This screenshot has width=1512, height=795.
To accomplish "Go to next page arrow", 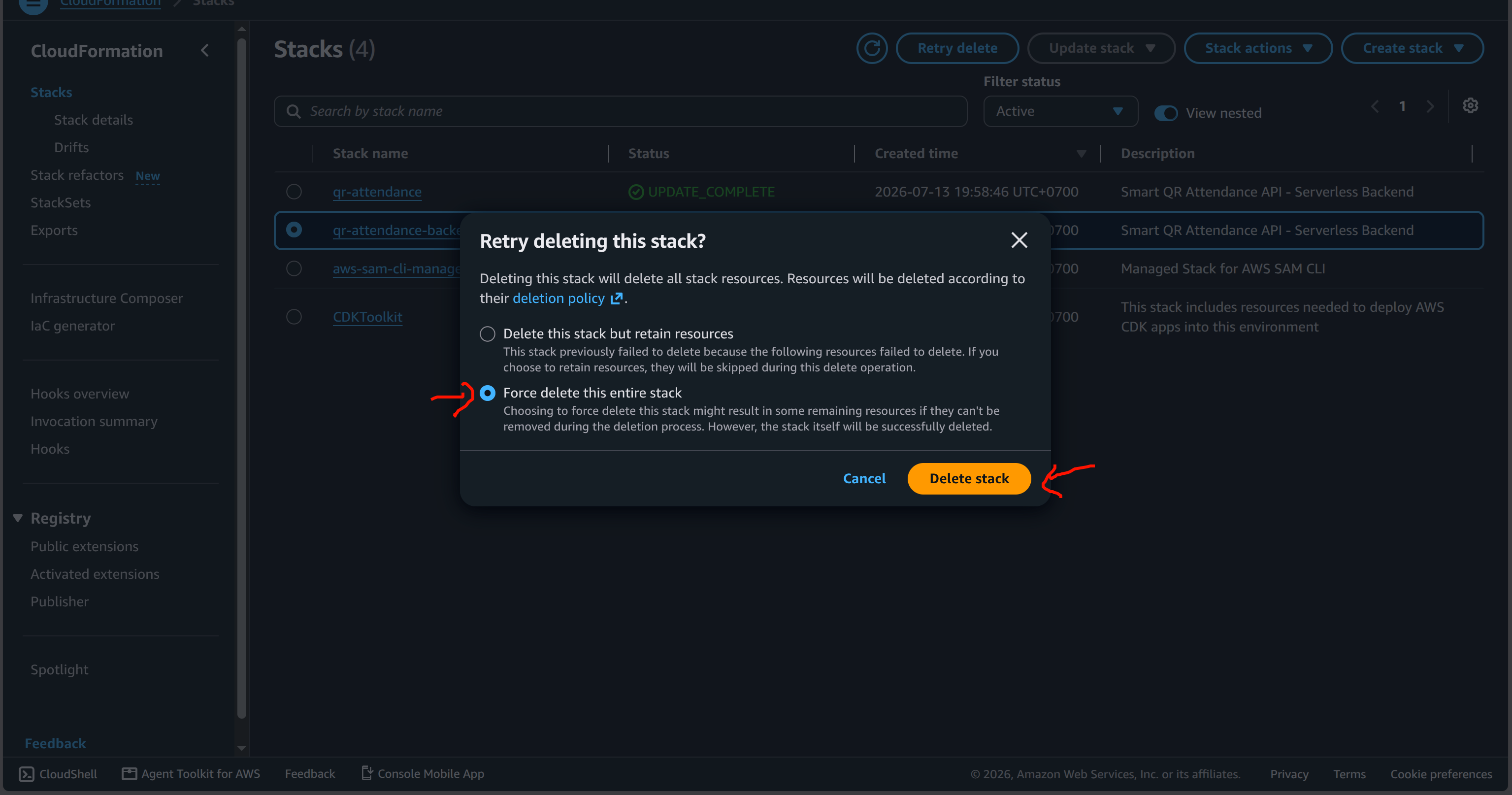I will tap(1430, 106).
